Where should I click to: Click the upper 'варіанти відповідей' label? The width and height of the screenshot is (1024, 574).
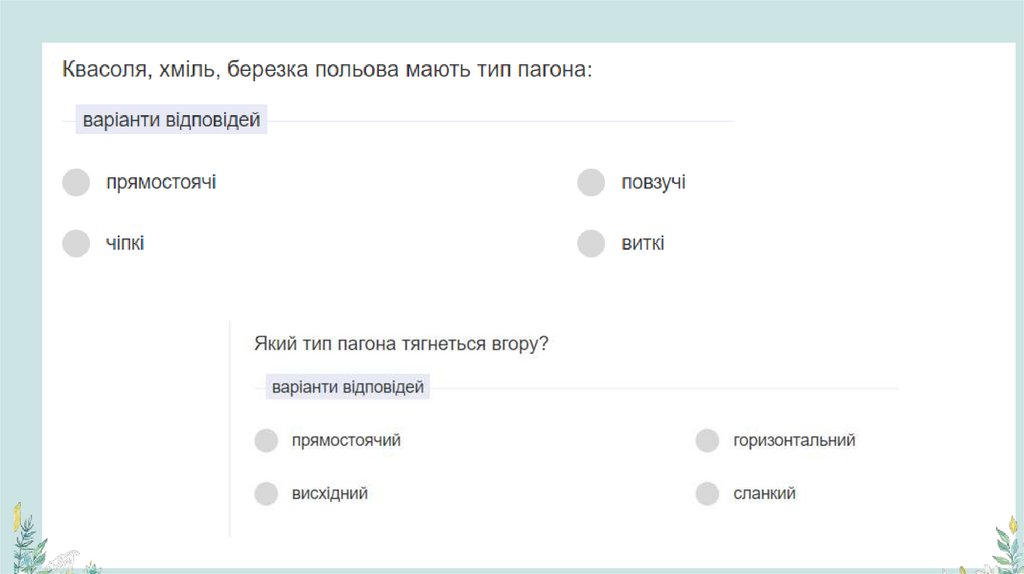point(172,121)
